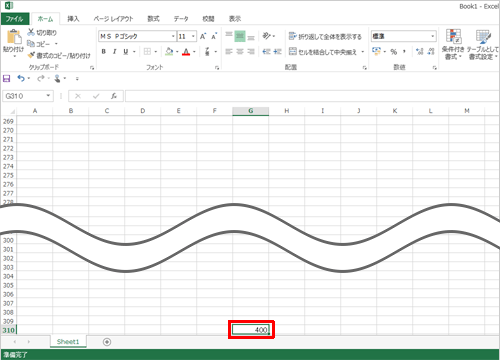Add a new sheet with plus button
Viewport: 500px width, 360px height.
[x=107, y=342]
